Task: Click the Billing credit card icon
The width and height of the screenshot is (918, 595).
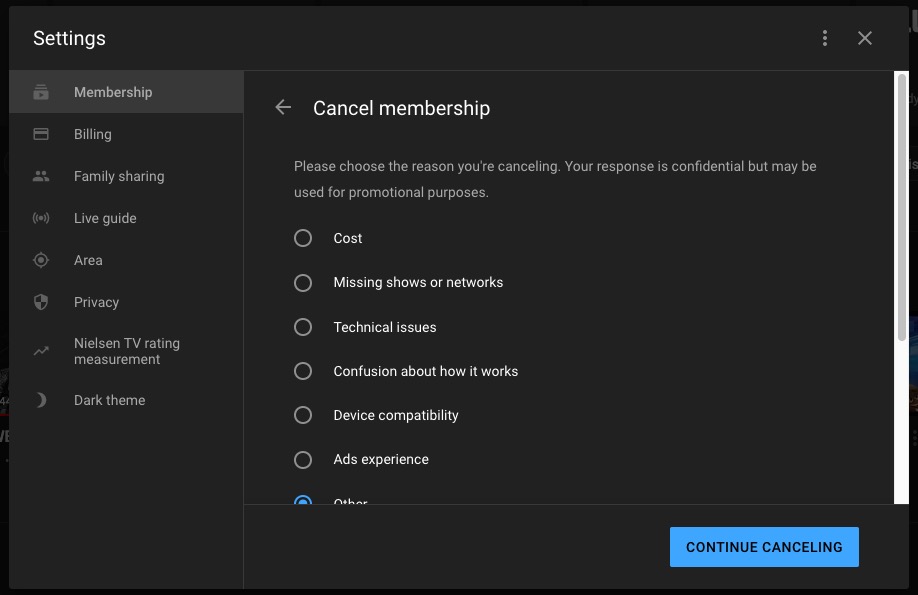Action: 41,134
